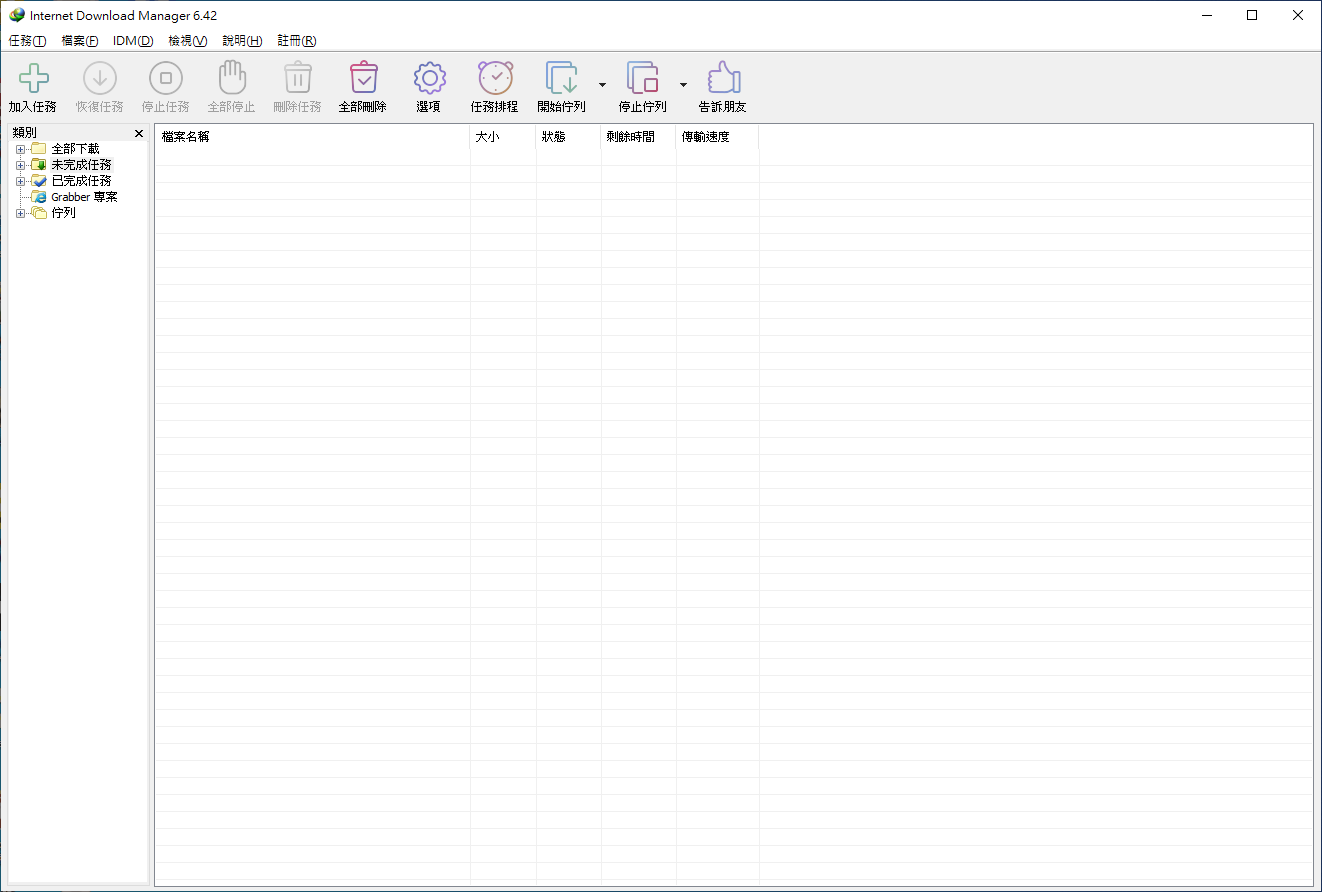Click the 全部刪除 (delete all) trash icon
Viewport: 1322px width, 892px height.
pos(363,79)
